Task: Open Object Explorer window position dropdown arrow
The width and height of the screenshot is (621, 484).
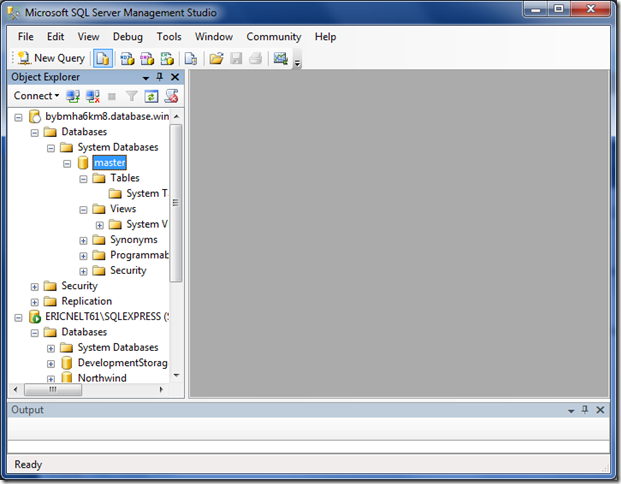Action: click(x=146, y=78)
